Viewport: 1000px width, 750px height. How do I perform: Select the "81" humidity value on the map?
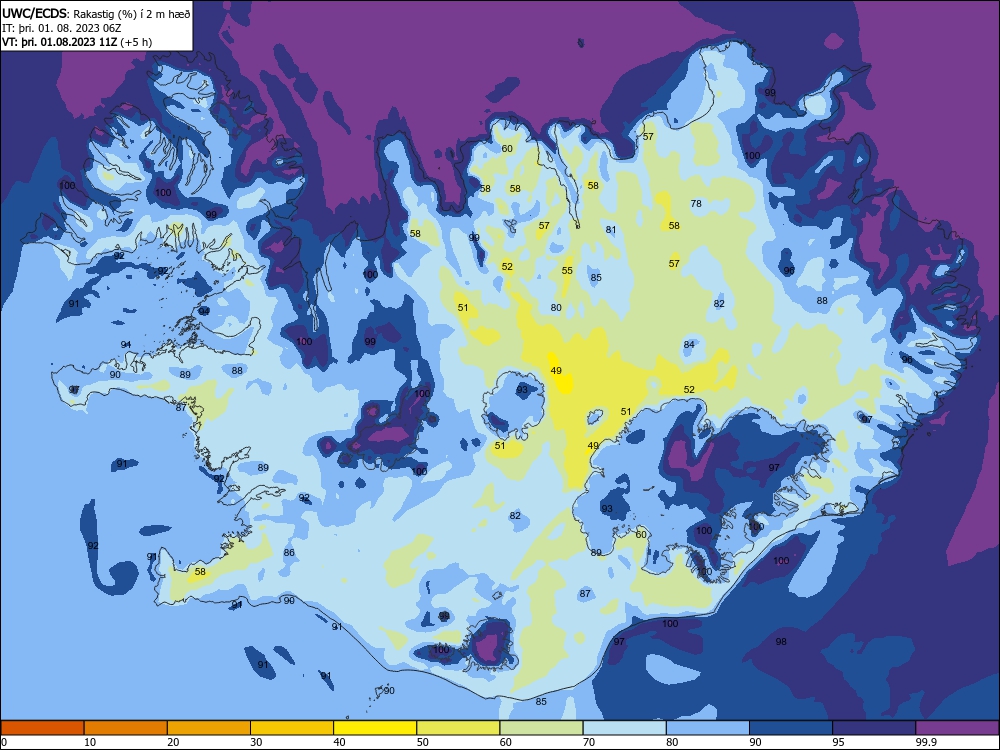611,230
